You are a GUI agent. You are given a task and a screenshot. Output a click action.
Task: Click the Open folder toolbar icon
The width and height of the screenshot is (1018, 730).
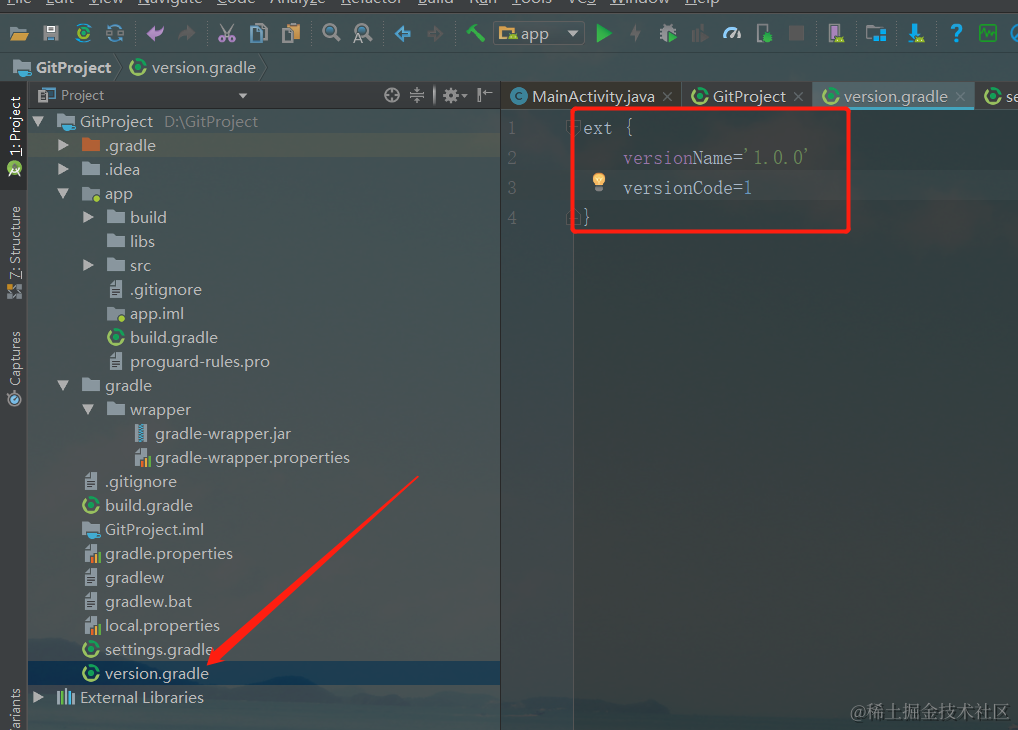click(19, 34)
